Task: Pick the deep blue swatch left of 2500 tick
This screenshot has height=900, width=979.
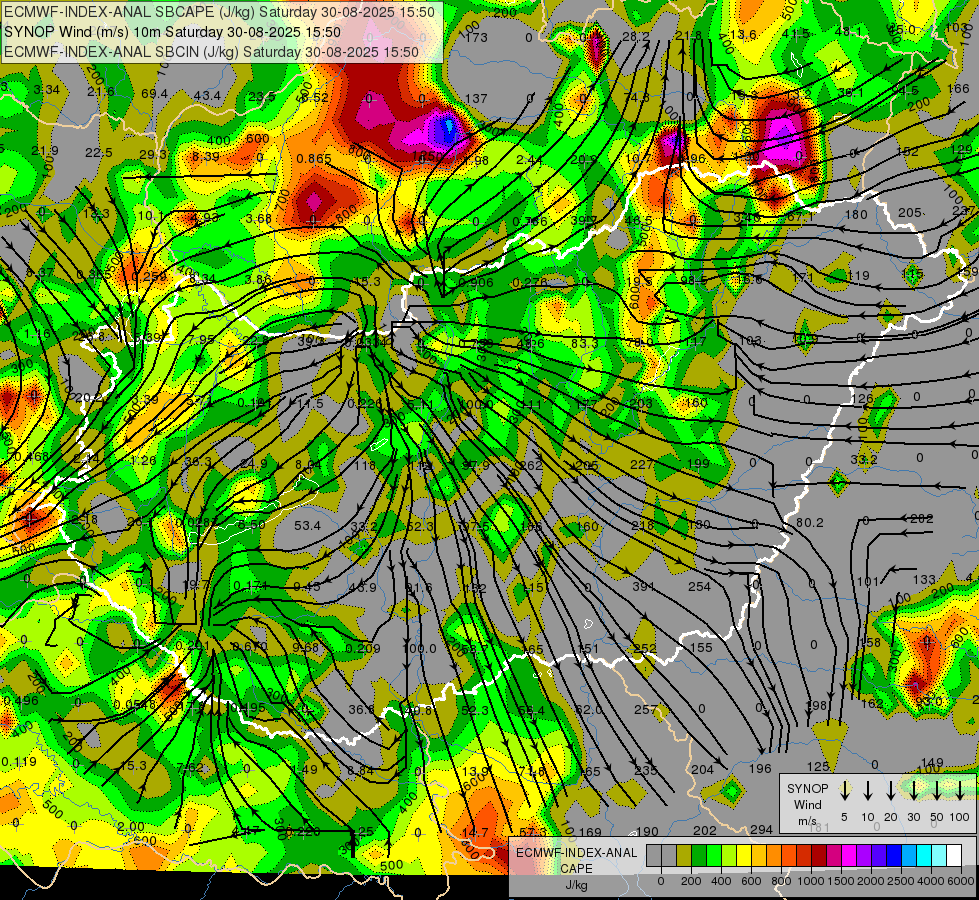Action: (x=894, y=855)
